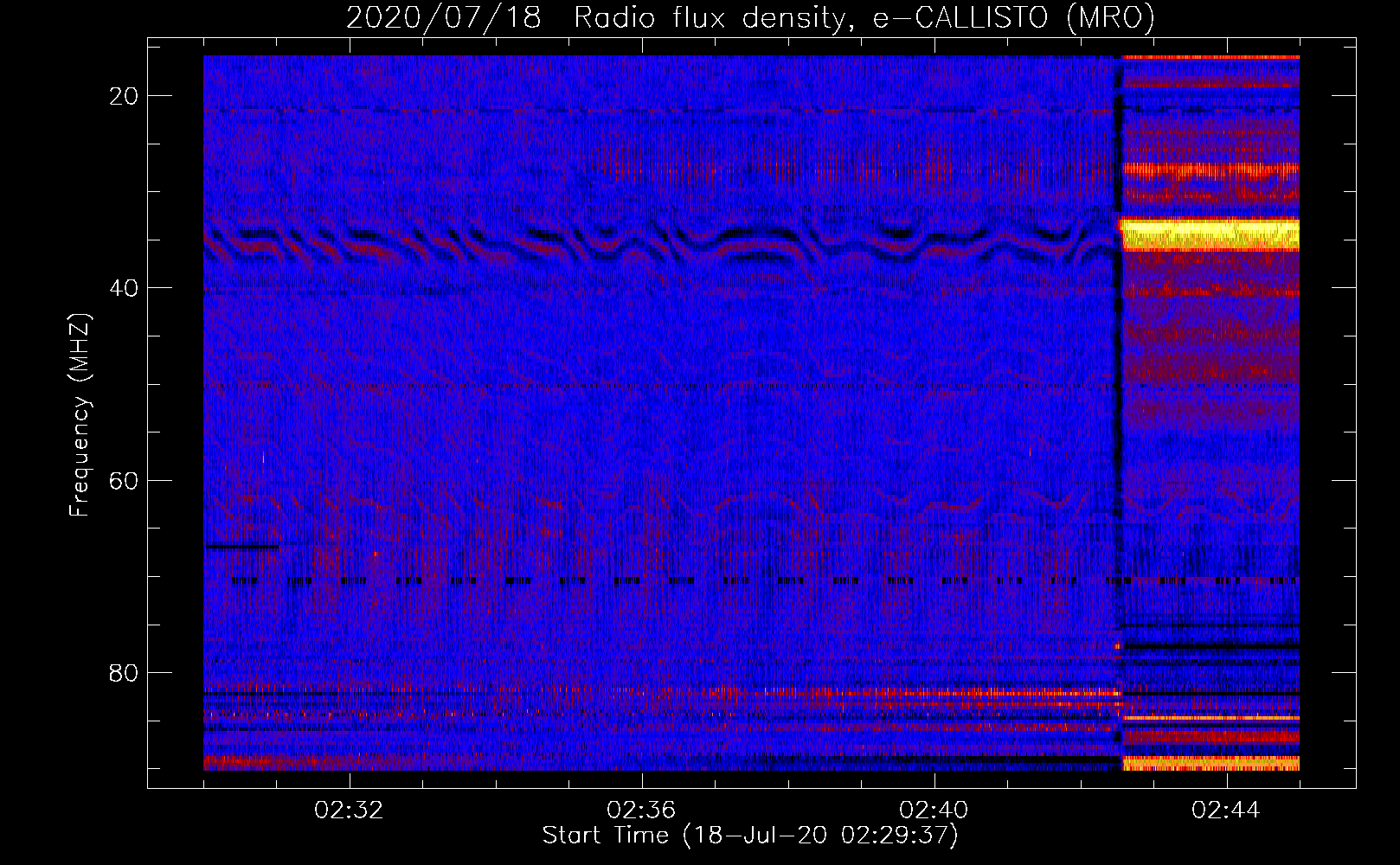Click the 02:40 time tick label
The image size is (1400, 865).
934,811
